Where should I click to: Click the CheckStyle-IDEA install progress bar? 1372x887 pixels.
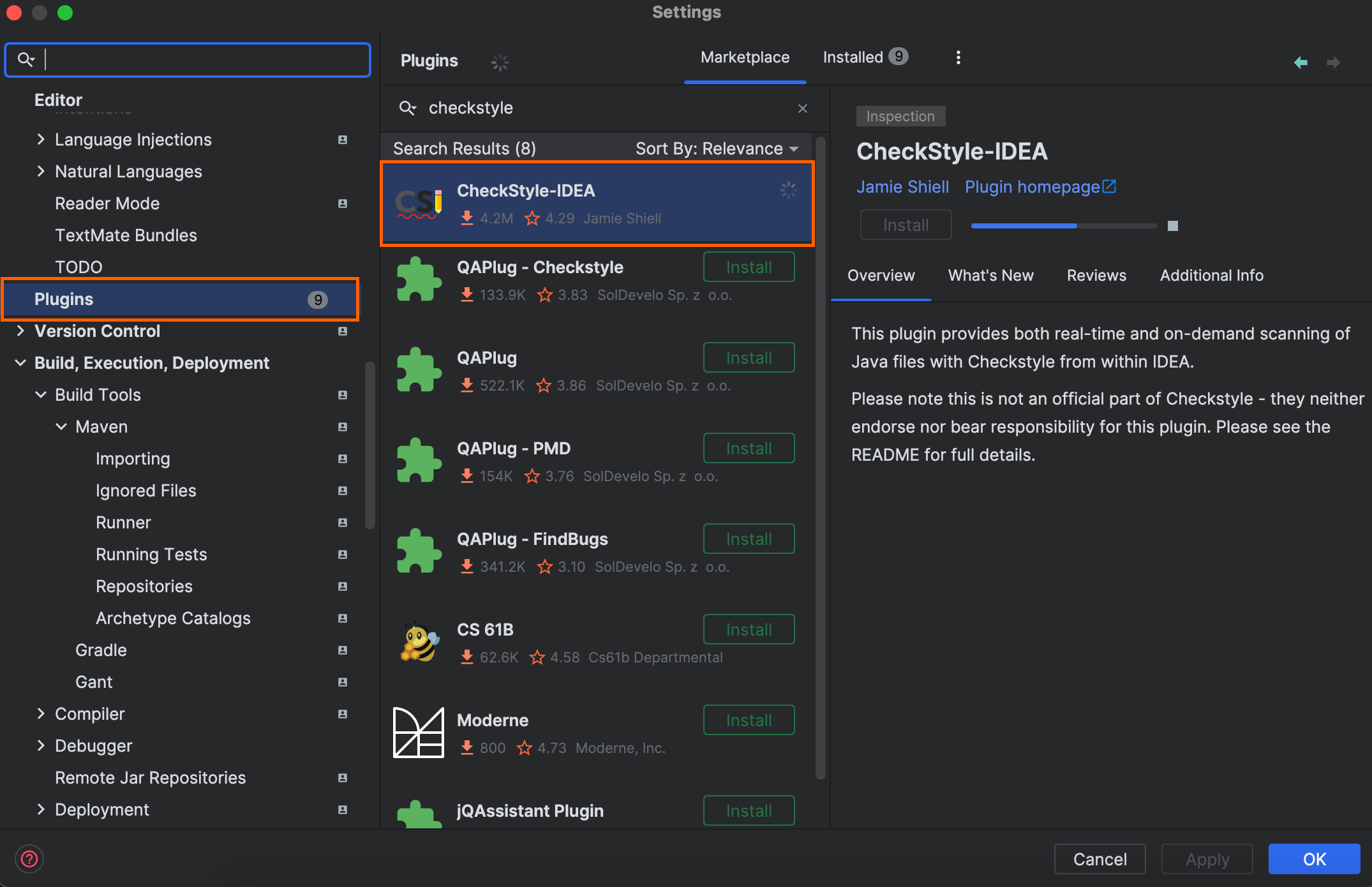pyautogui.click(x=1063, y=226)
